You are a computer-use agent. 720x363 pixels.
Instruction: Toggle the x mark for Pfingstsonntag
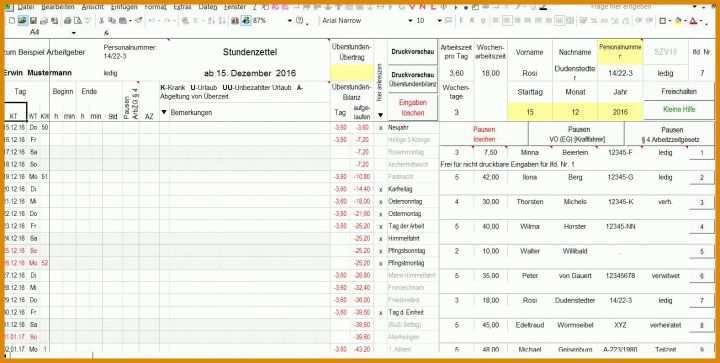click(x=381, y=251)
